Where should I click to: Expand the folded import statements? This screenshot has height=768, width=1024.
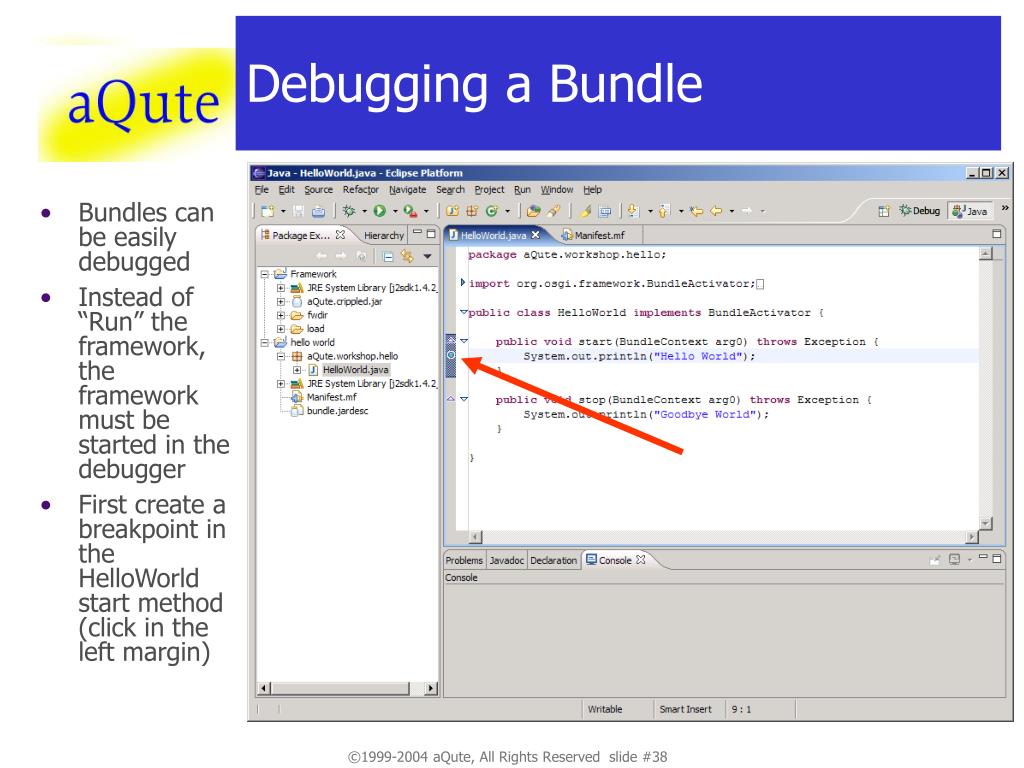coord(463,283)
